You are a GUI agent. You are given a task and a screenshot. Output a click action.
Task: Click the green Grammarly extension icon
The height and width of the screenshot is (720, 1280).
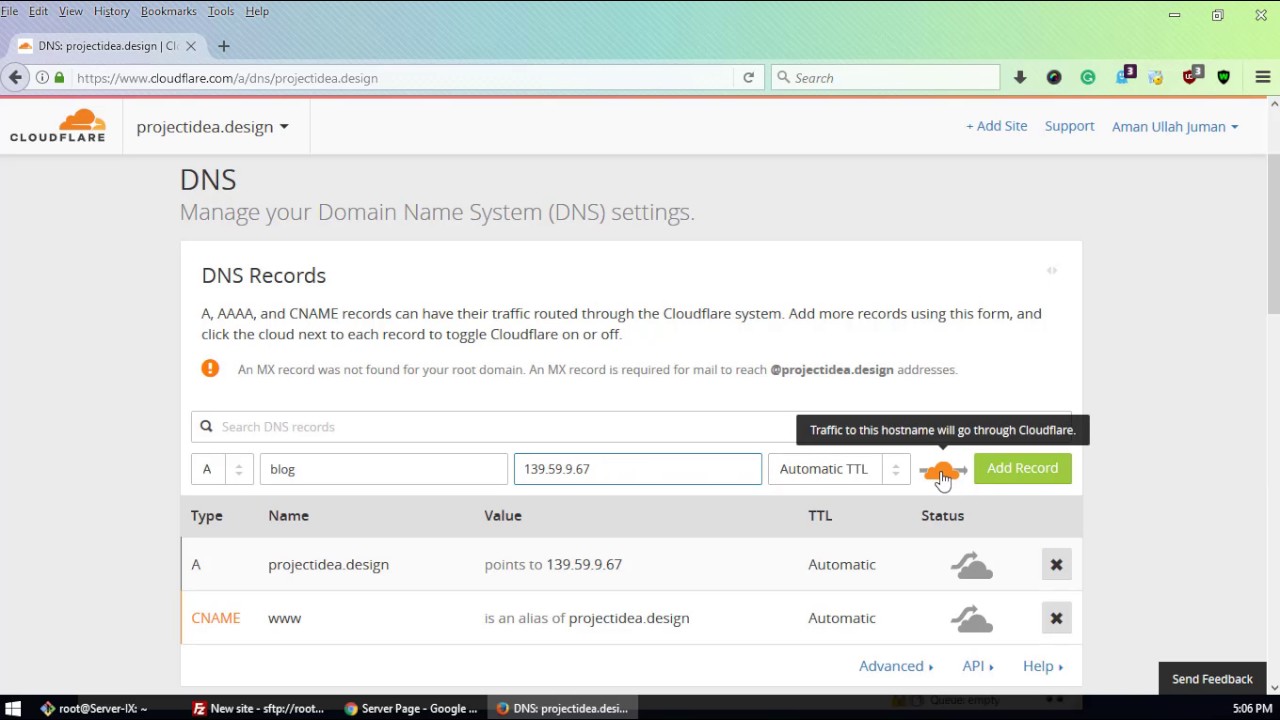[x=1088, y=78]
